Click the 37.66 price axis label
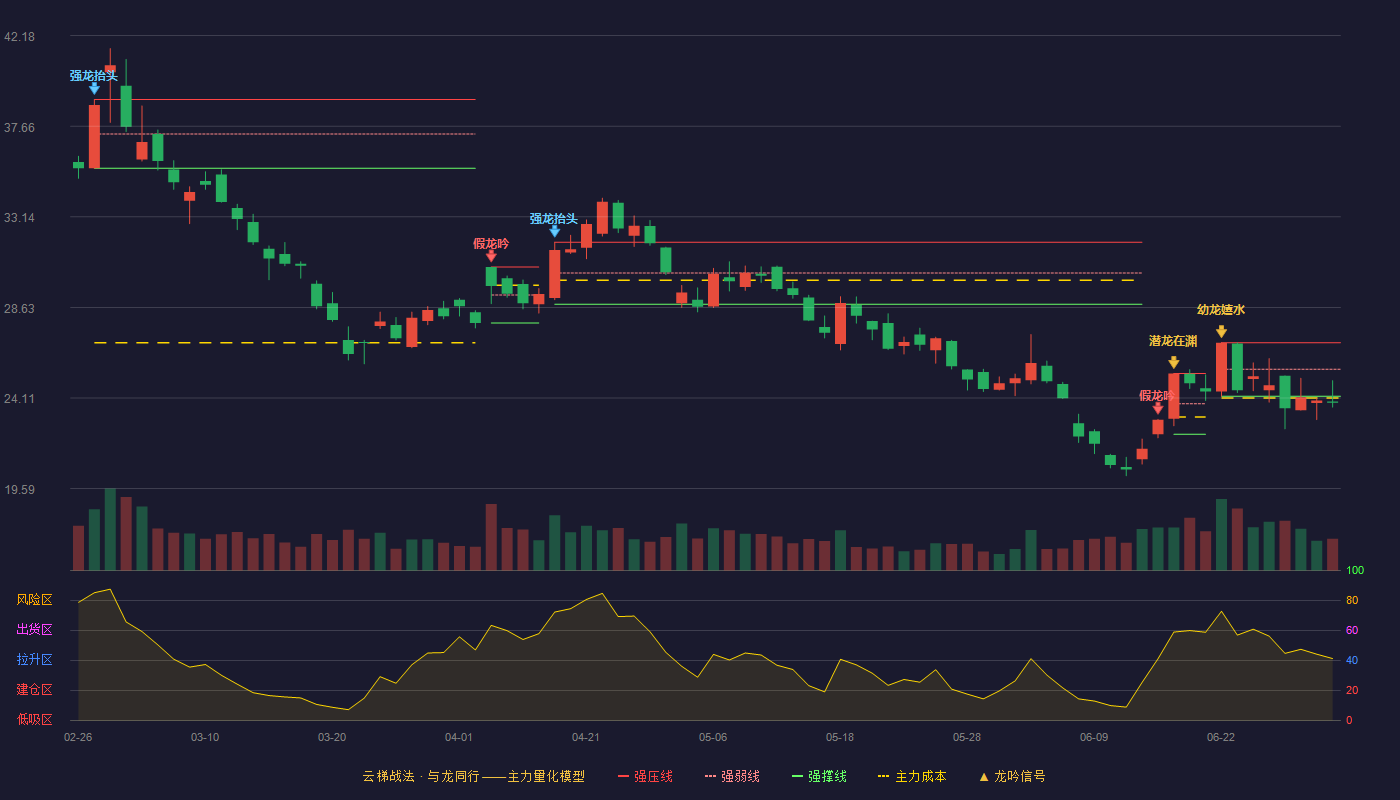 pos(19,127)
